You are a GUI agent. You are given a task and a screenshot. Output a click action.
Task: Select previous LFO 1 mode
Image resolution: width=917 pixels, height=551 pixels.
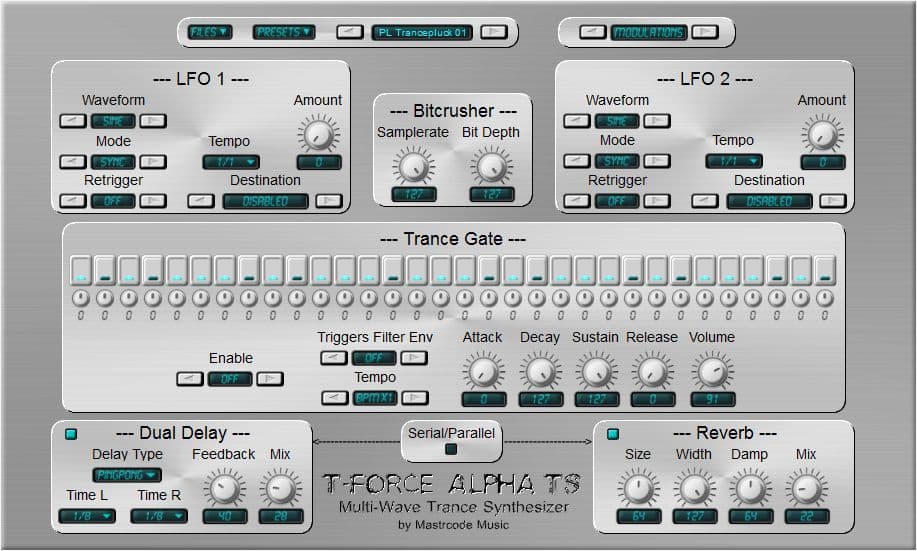[x=73, y=161]
